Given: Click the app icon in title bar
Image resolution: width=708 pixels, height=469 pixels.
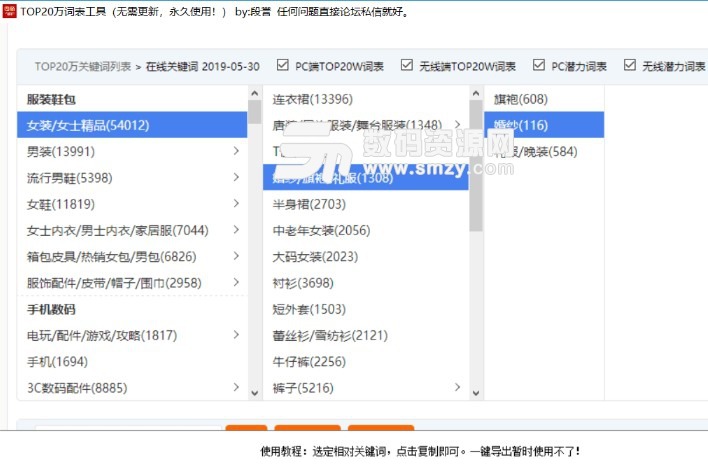Looking at the screenshot, I should 9,11.
